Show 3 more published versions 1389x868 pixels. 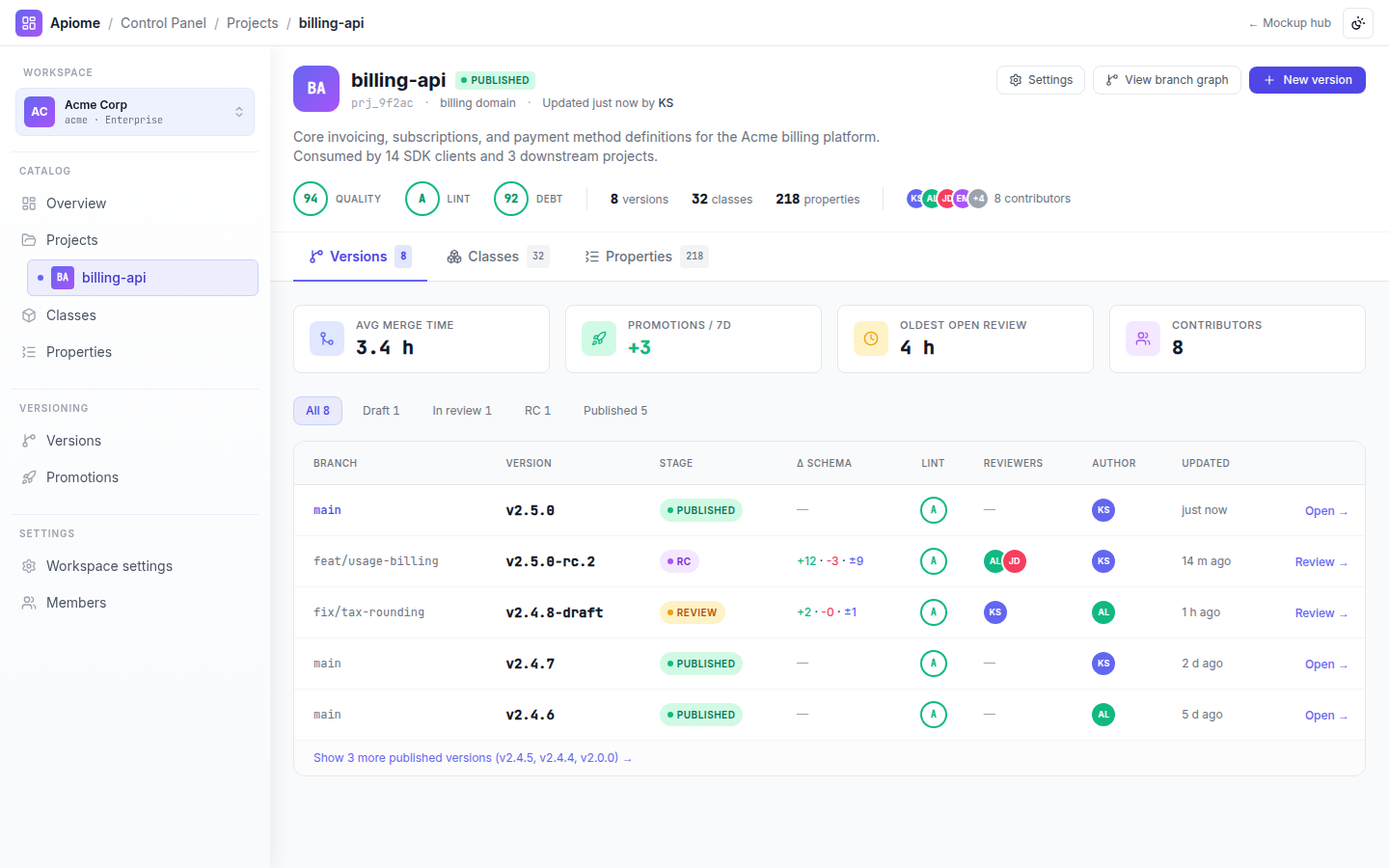[473, 758]
